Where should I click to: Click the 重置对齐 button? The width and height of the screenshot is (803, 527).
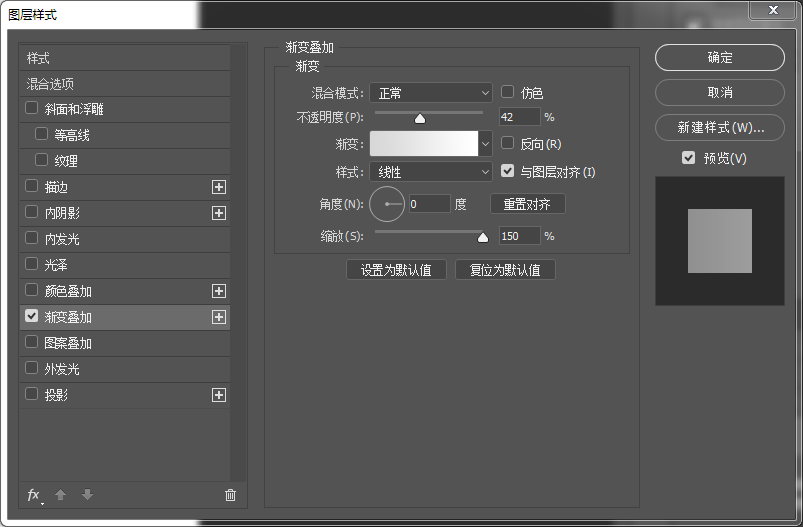[527, 204]
